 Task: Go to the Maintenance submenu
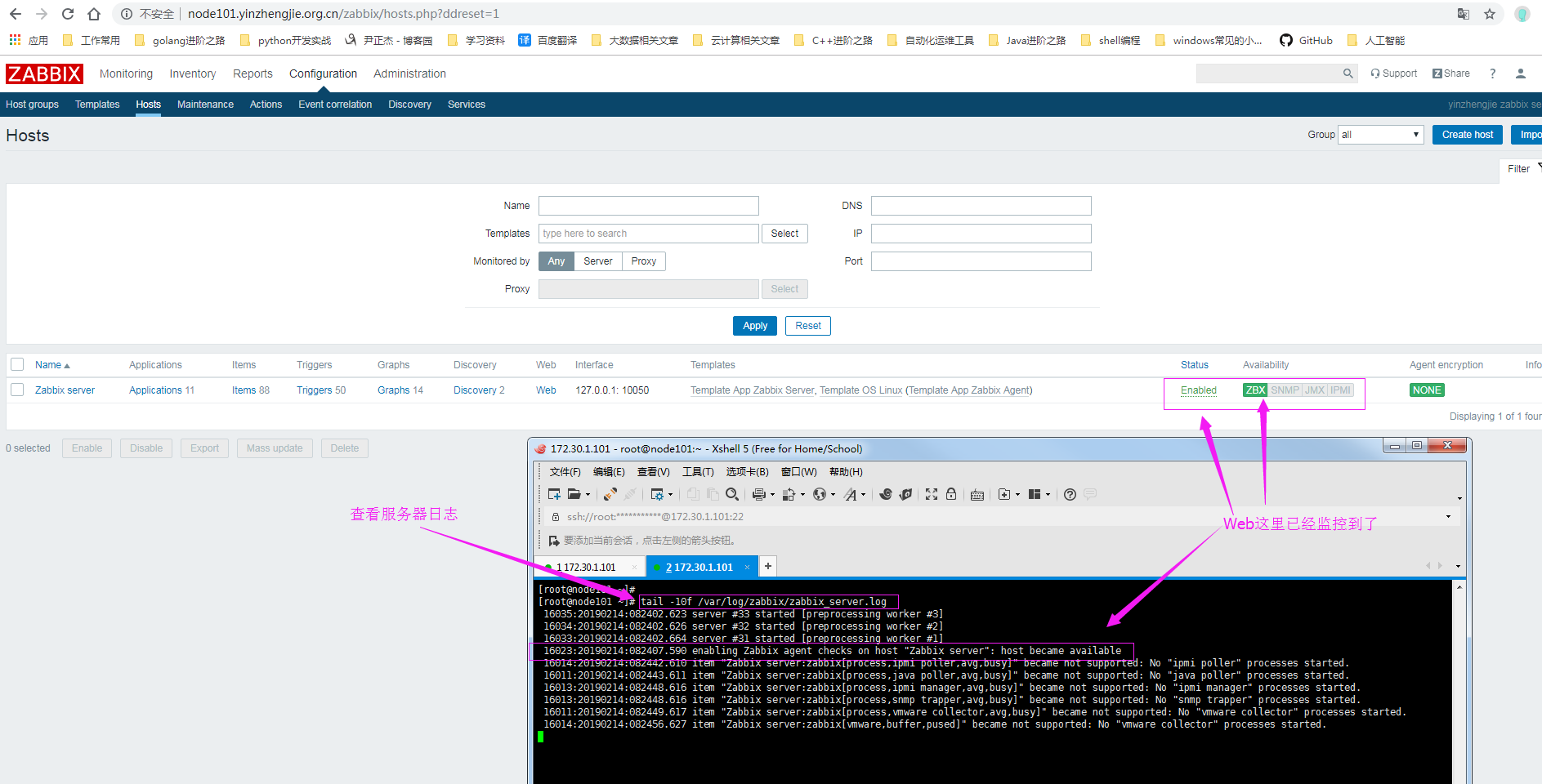[x=205, y=105]
